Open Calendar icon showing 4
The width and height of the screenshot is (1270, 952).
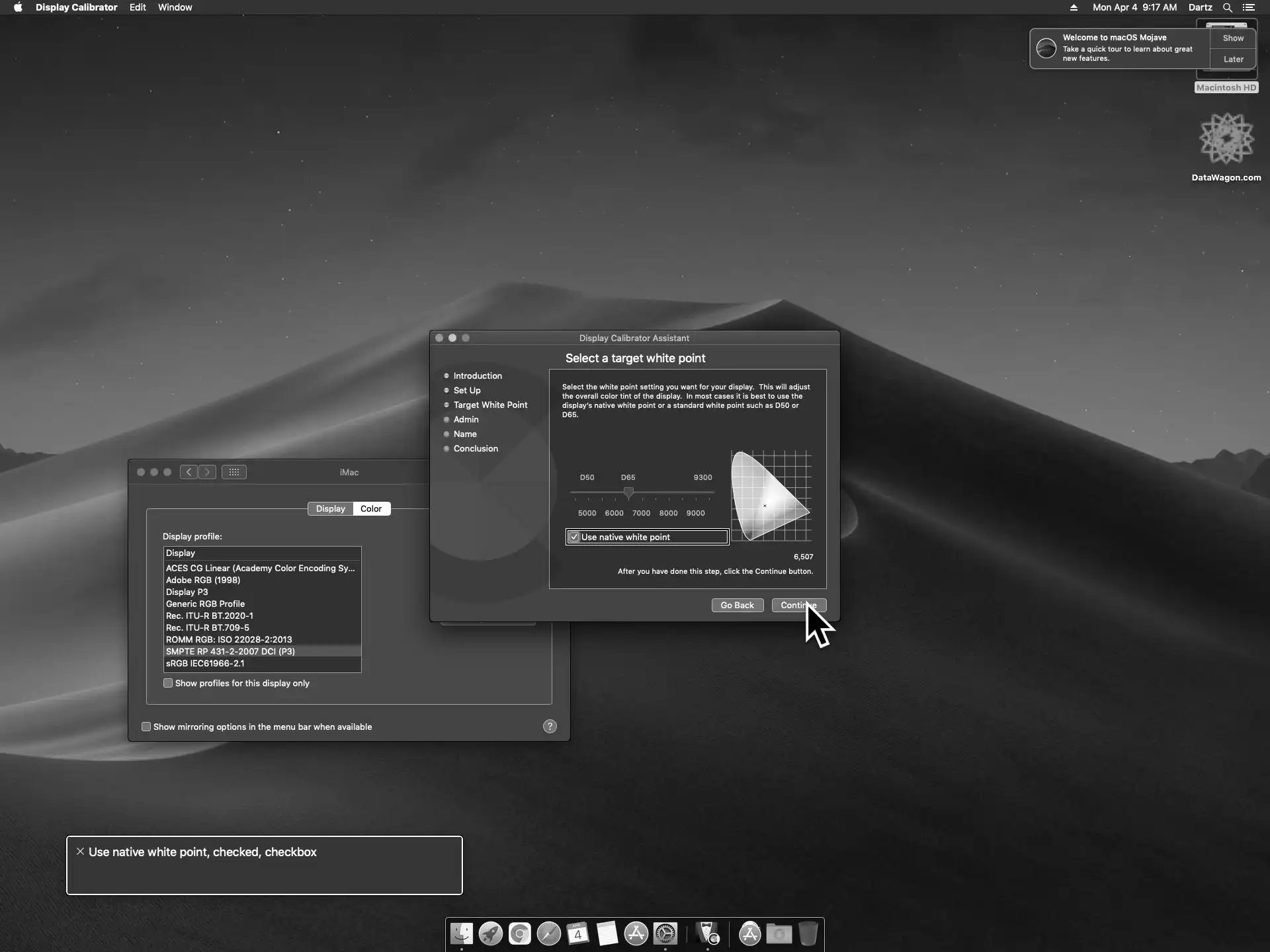(577, 933)
